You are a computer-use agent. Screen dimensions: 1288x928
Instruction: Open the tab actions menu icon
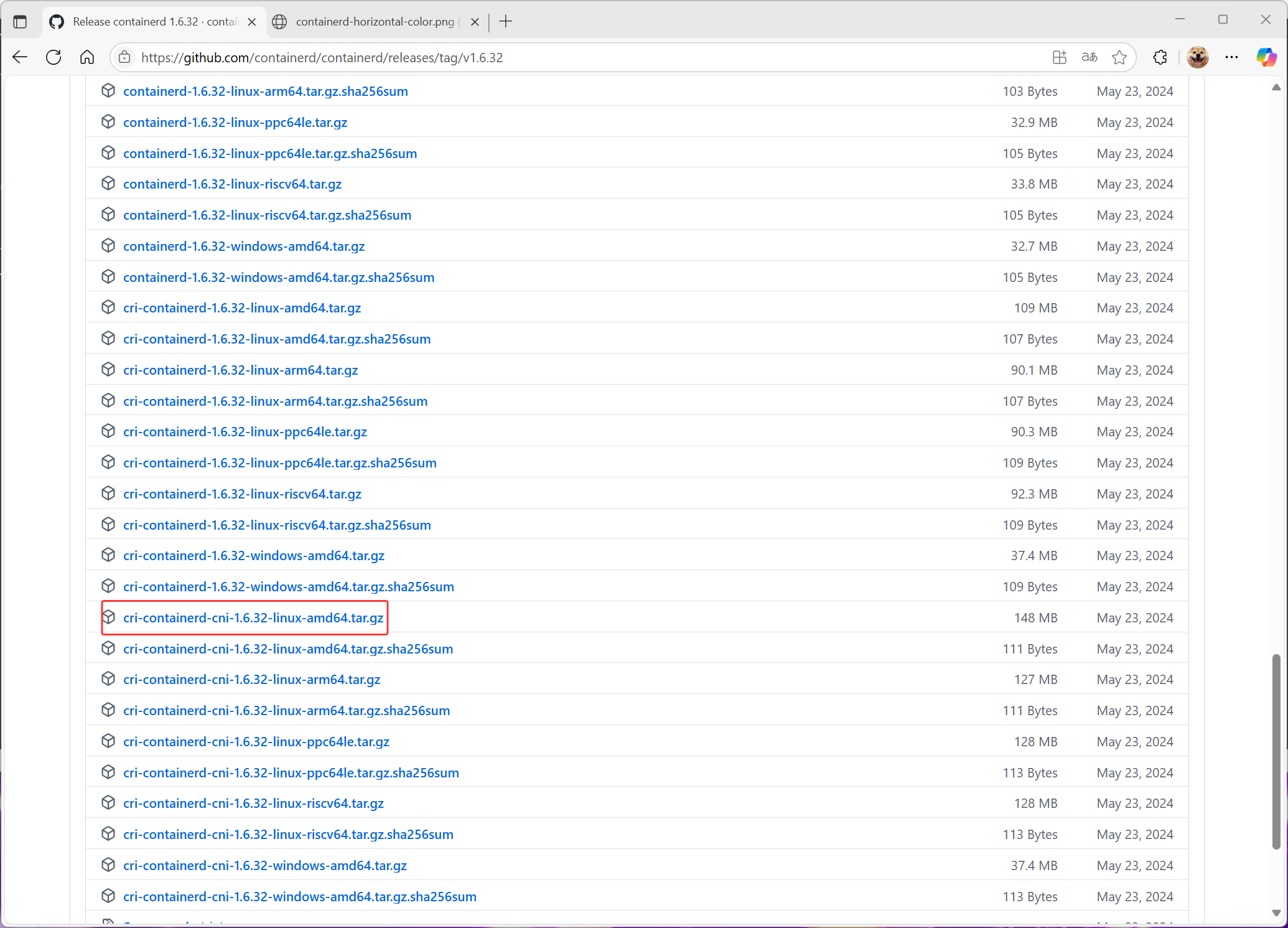click(20, 22)
